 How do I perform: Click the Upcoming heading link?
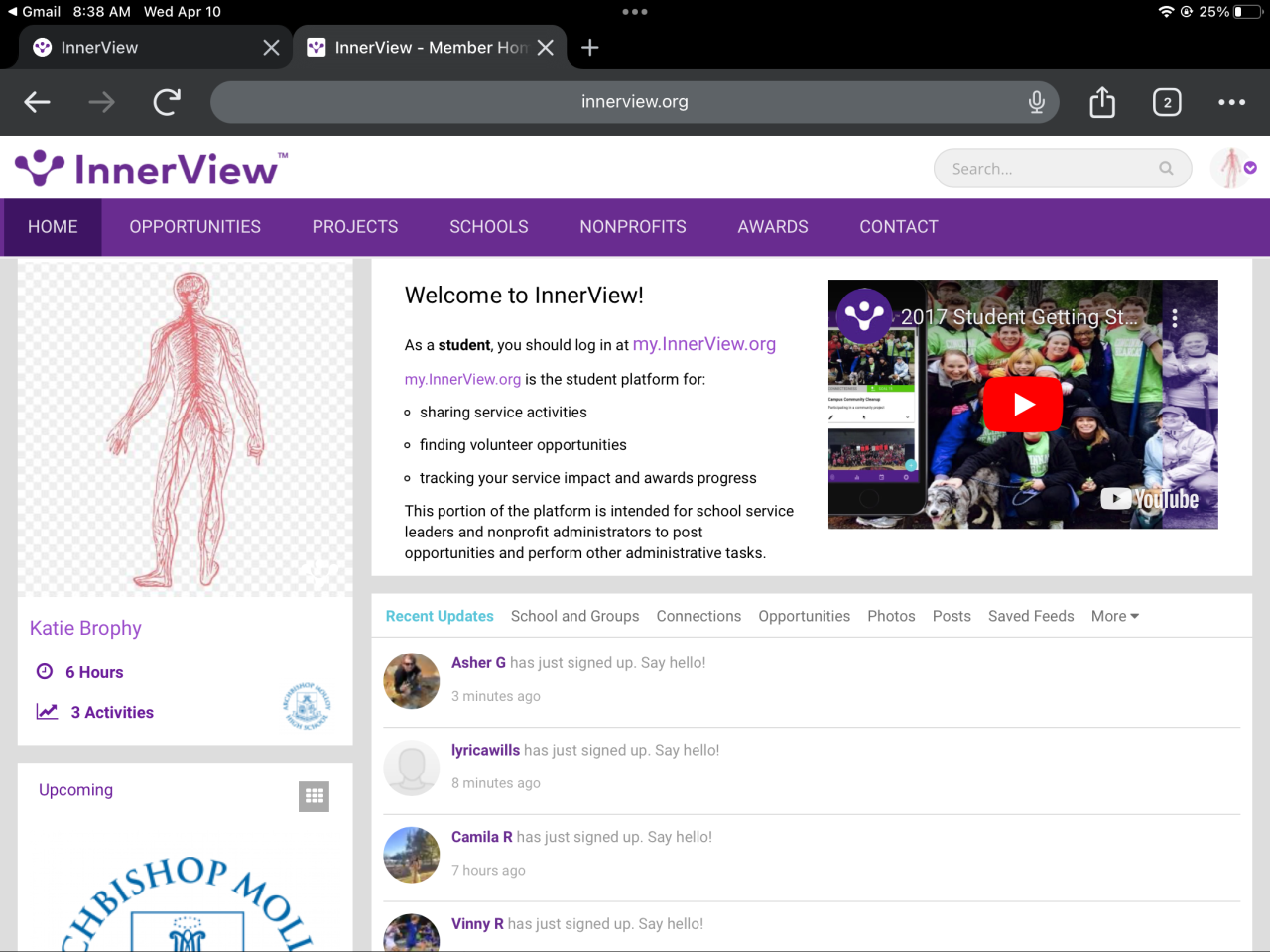tap(75, 790)
